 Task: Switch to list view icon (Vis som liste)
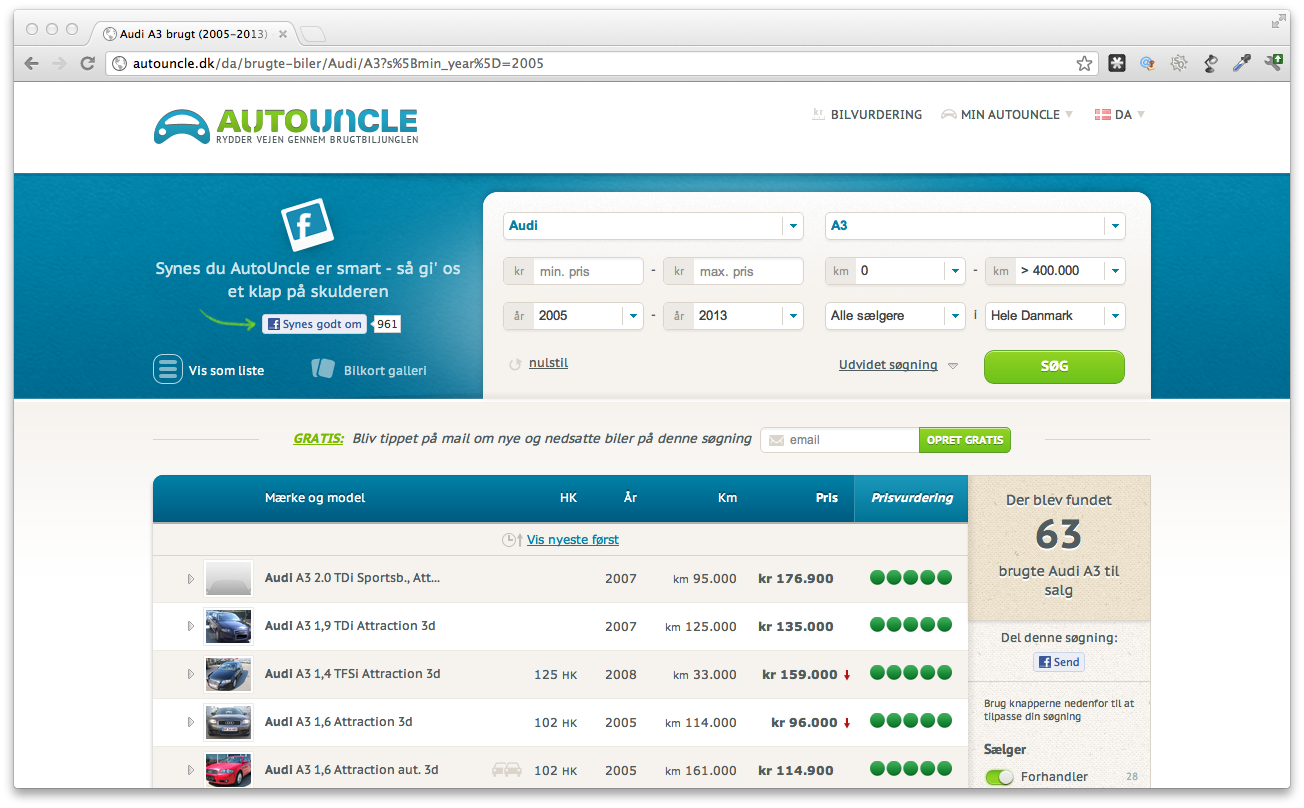click(x=167, y=369)
